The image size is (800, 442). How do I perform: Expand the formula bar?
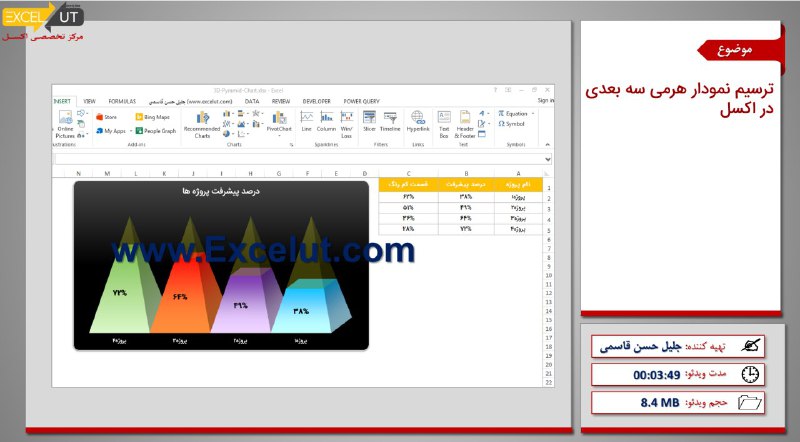click(x=547, y=159)
